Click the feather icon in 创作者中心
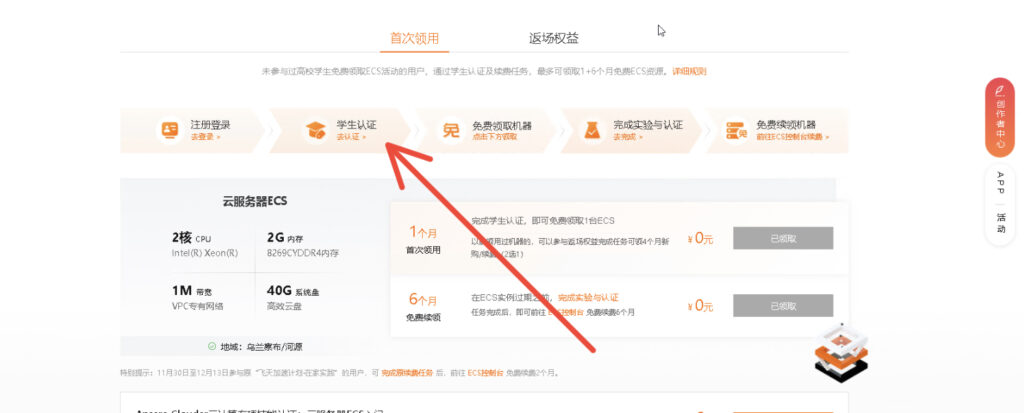Screen dimensions: 1024x413 click(x=1000, y=91)
